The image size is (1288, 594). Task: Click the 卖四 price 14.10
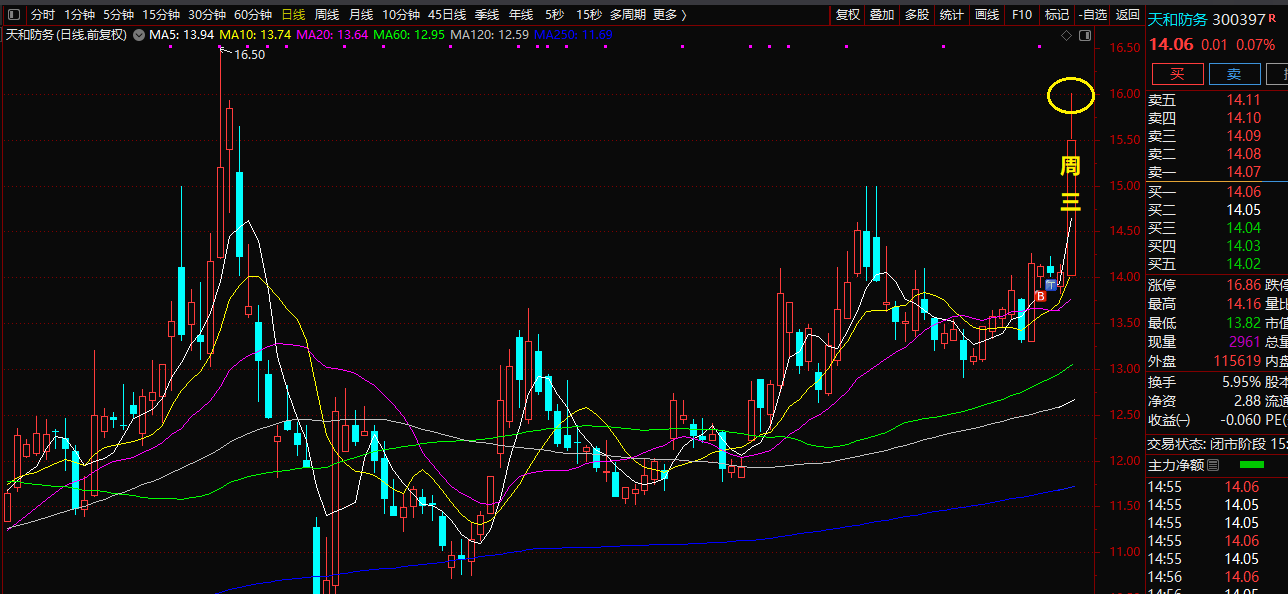click(1244, 118)
